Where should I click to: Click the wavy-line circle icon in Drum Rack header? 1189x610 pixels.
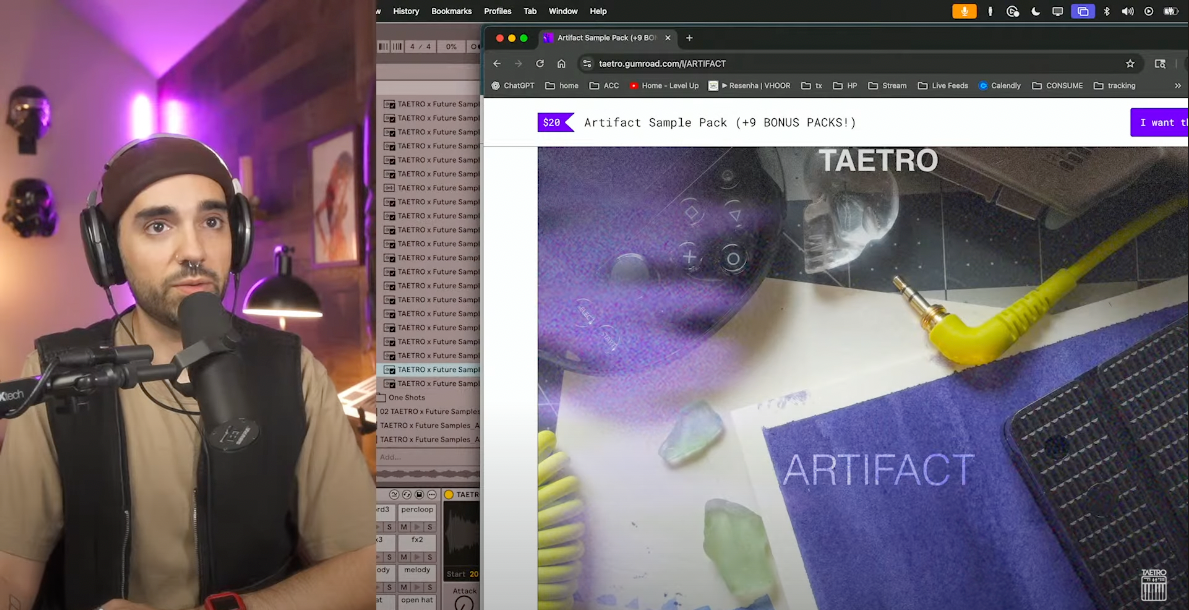(x=394, y=495)
